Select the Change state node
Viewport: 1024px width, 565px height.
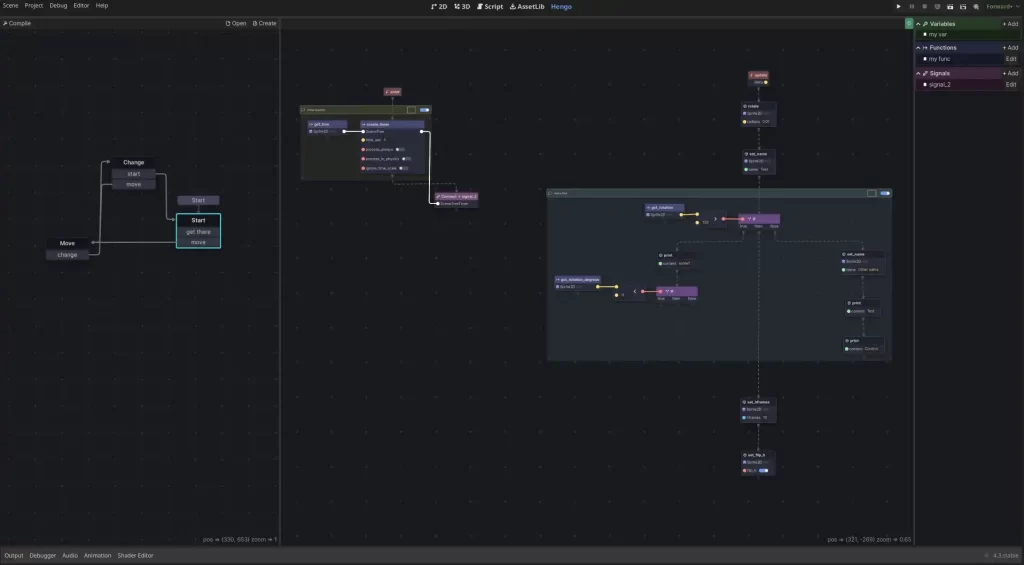pos(133,162)
